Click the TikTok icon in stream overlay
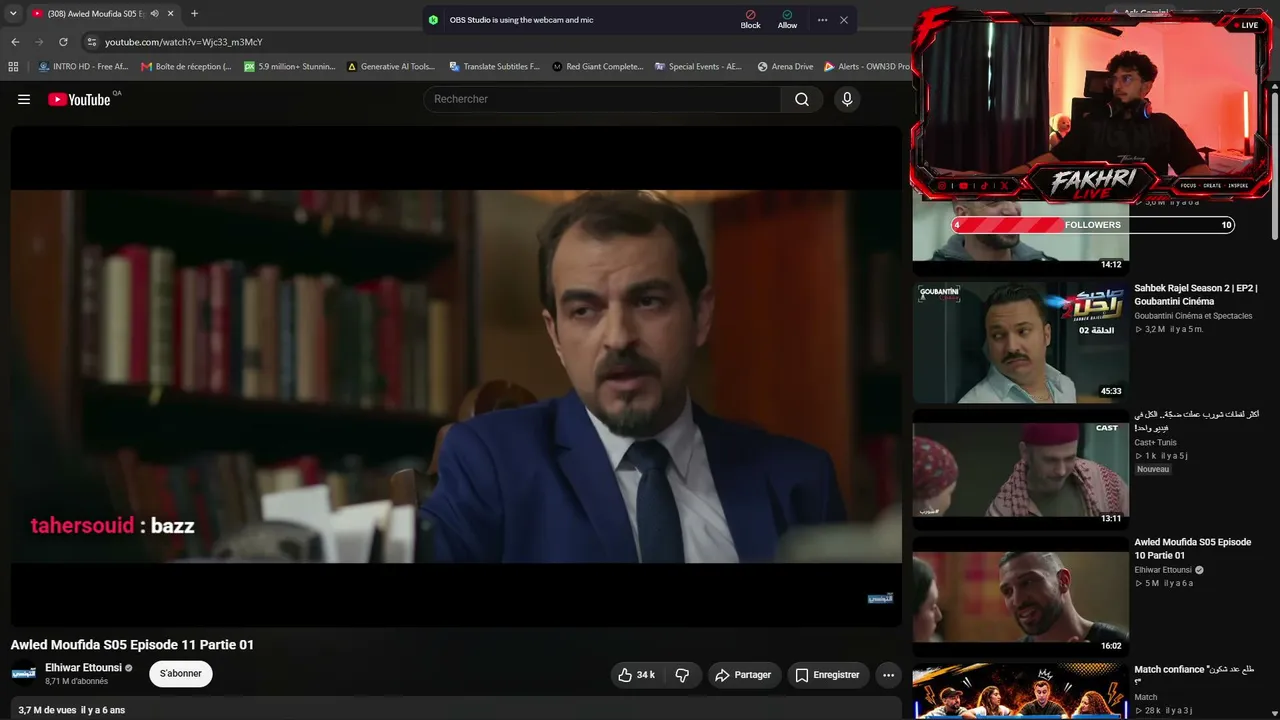The height and width of the screenshot is (720, 1280). (x=984, y=185)
